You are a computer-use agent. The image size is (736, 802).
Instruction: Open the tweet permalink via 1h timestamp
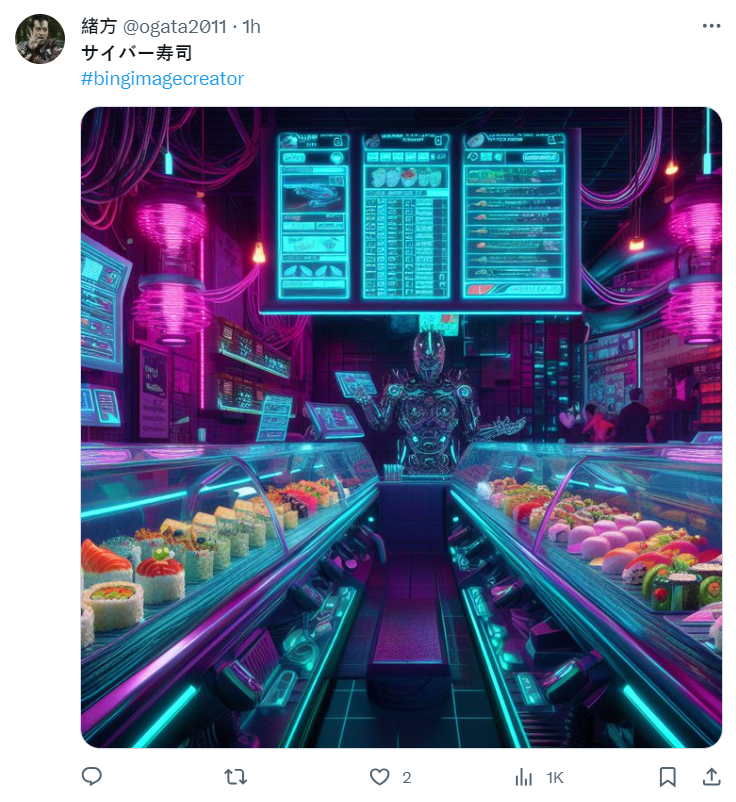[251, 27]
